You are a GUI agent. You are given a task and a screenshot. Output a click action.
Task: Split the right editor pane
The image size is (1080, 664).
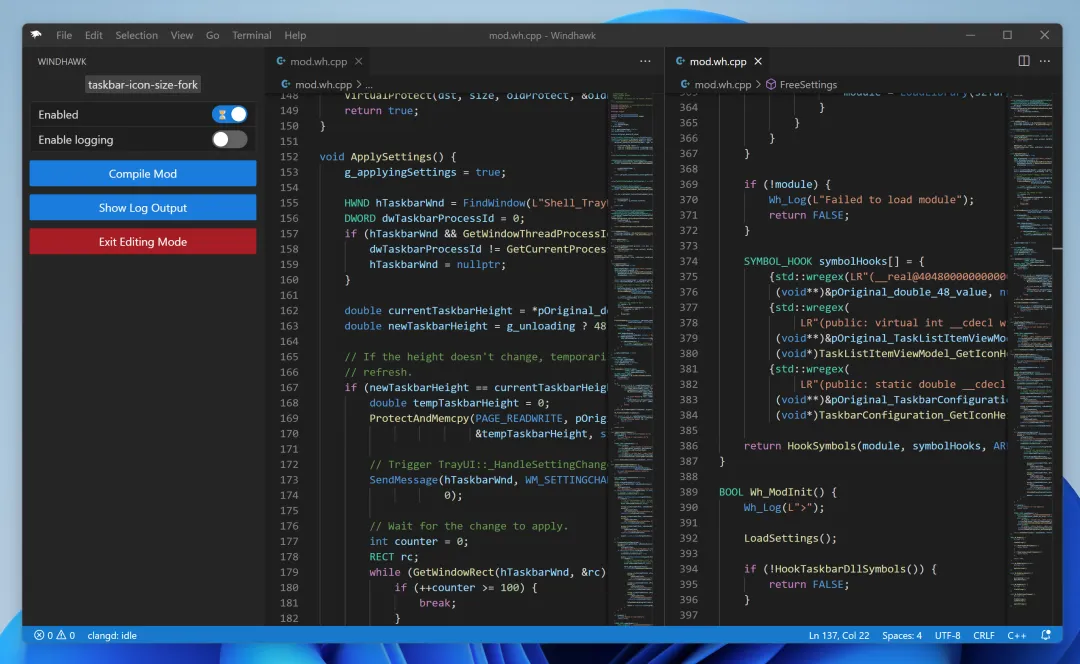1024,61
